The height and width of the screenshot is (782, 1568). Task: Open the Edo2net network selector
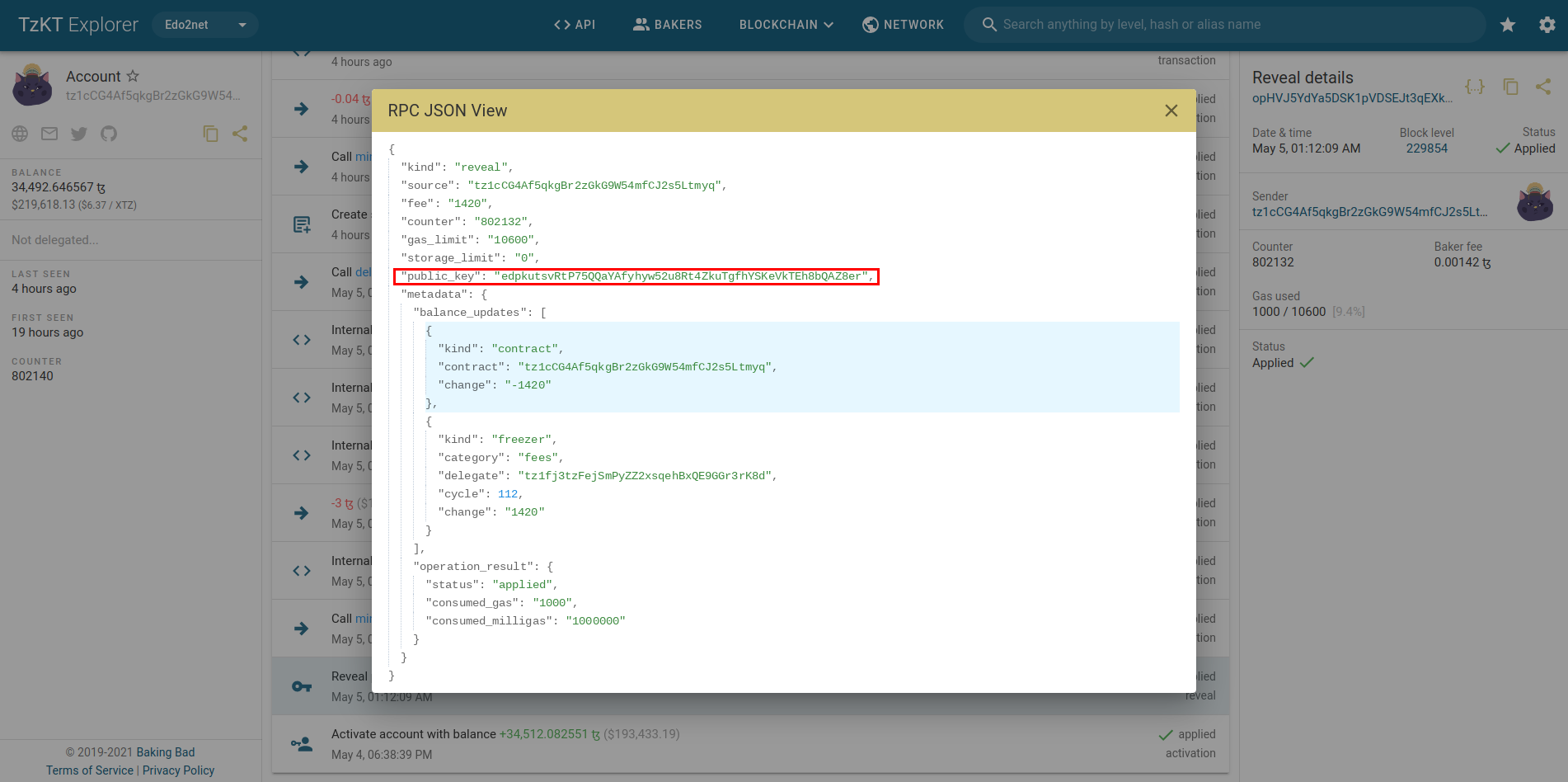click(204, 25)
